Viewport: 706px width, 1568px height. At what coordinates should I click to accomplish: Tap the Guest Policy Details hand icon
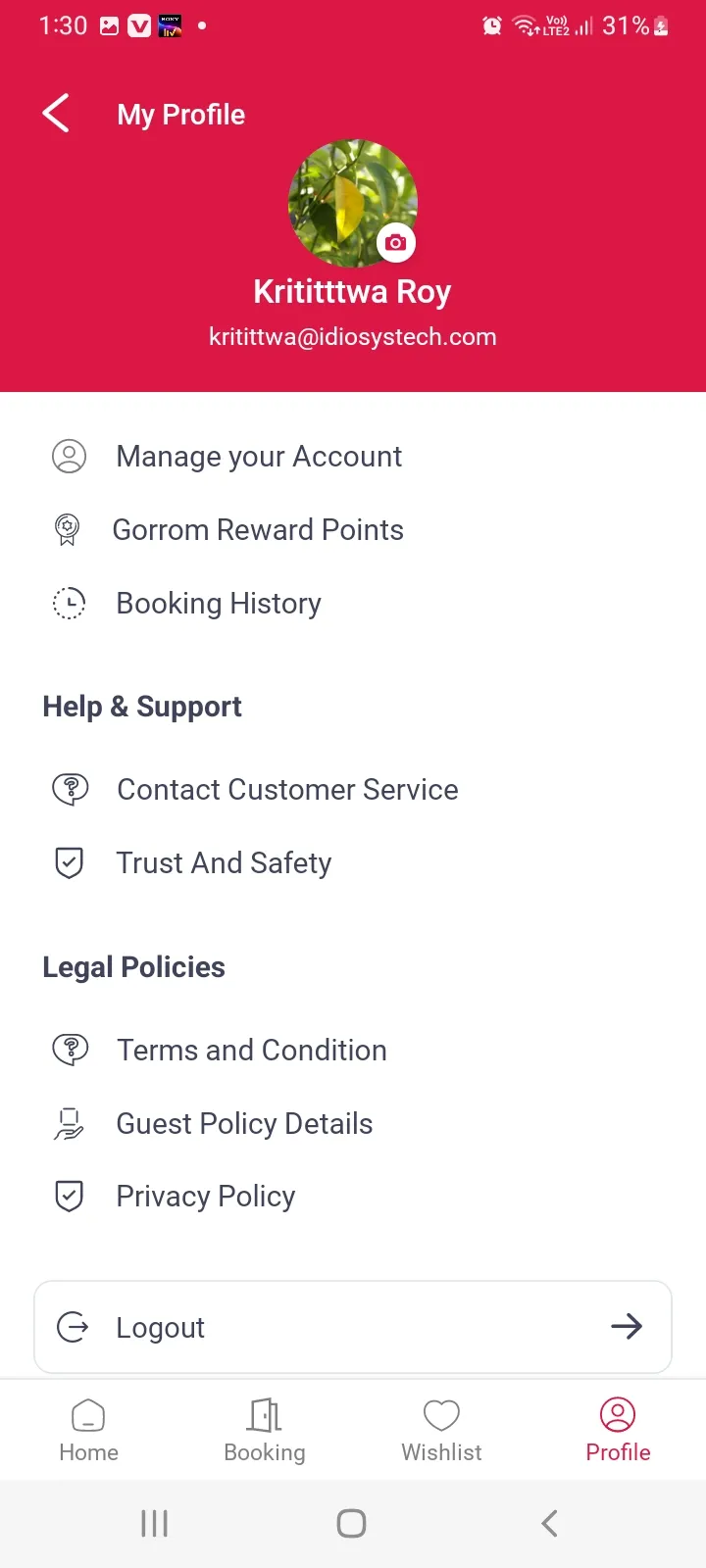click(x=69, y=1124)
